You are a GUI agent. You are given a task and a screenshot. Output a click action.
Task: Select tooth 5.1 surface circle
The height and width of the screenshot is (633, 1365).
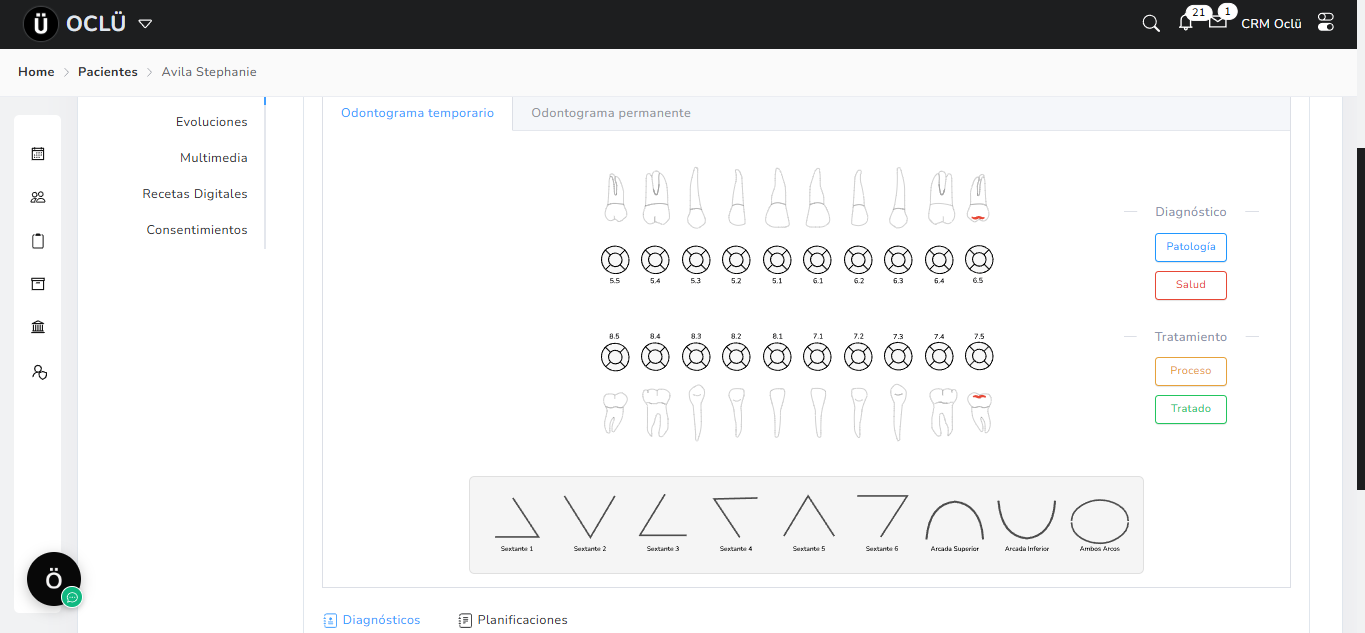[x=777, y=260]
